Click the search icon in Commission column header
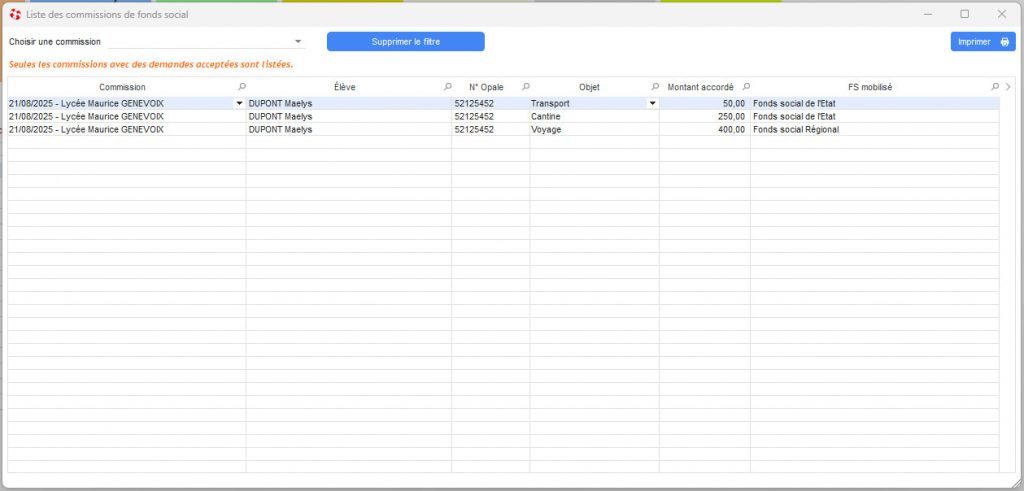Viewport: 1024px width, 491px height. [241, 87]
